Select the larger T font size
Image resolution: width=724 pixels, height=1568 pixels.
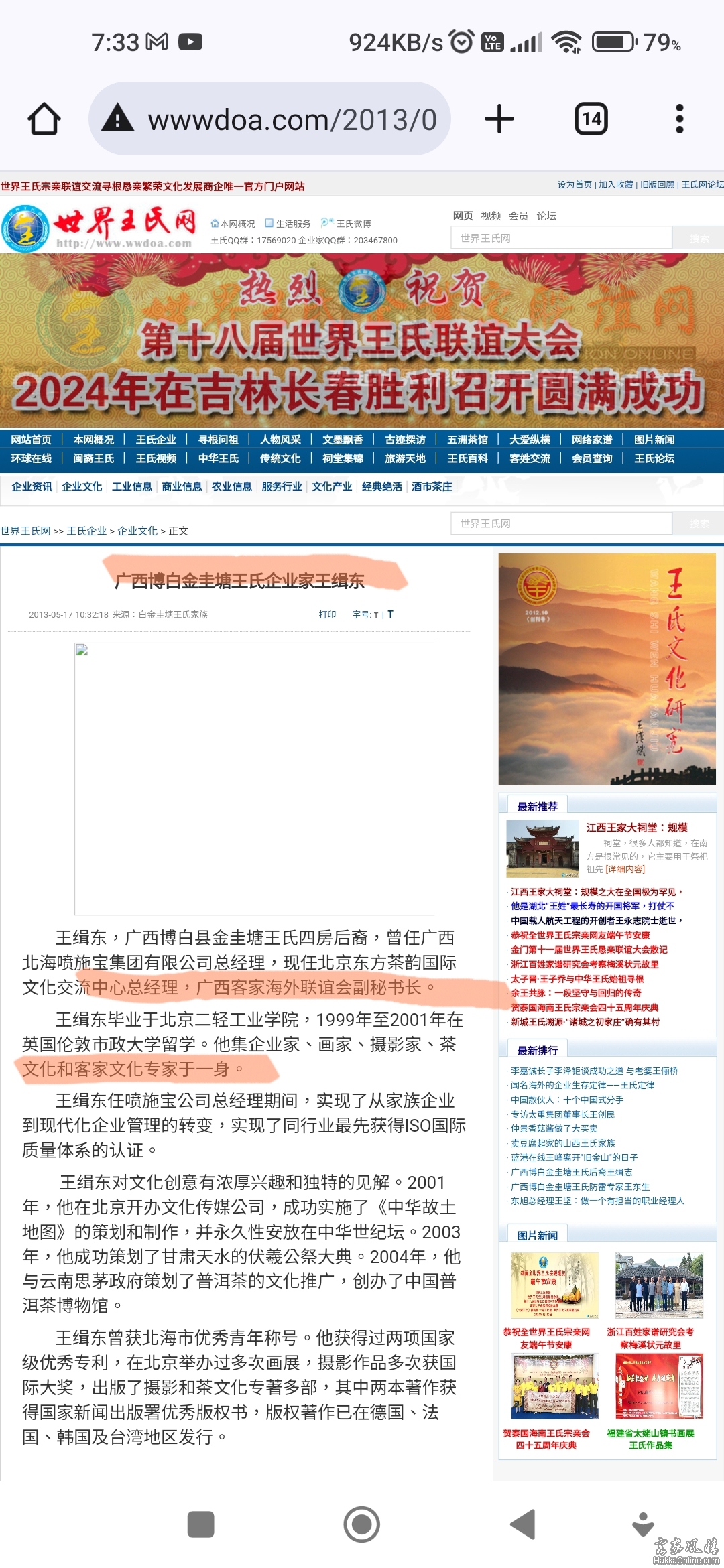tap(390, 614)
